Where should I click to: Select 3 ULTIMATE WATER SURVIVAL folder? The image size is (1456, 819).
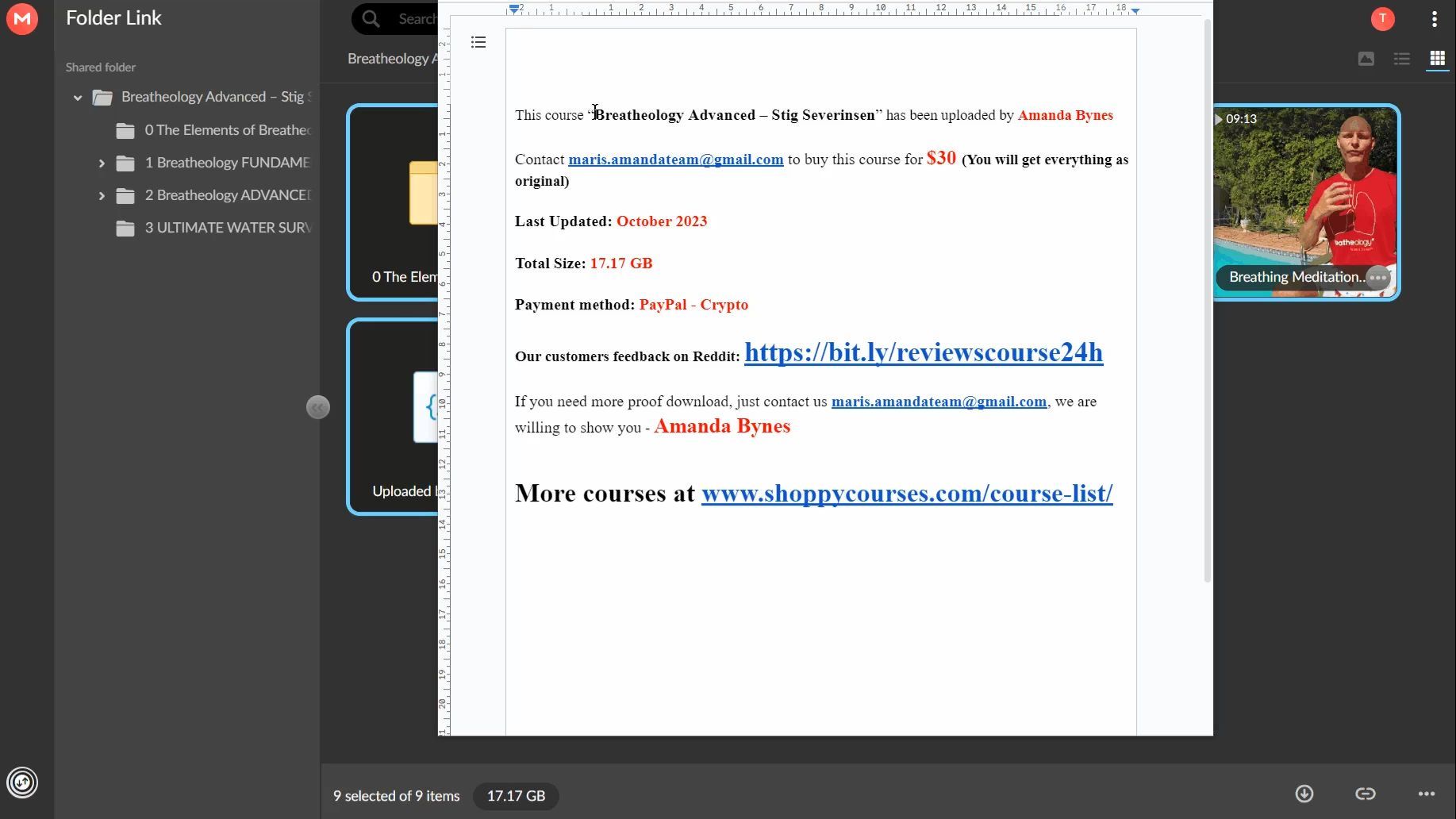214,228
